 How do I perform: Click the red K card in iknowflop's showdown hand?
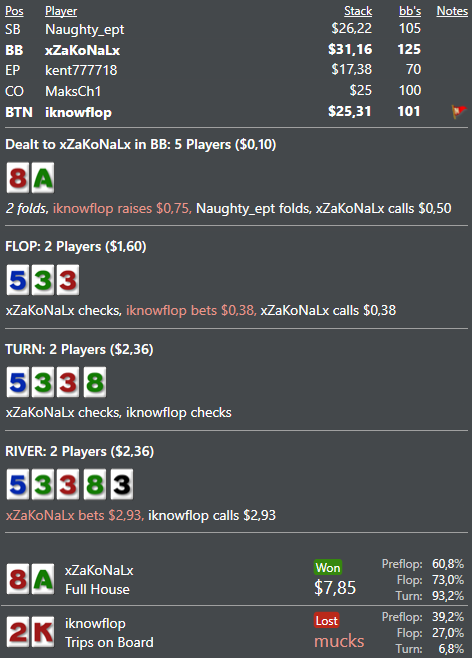[43, 632]
